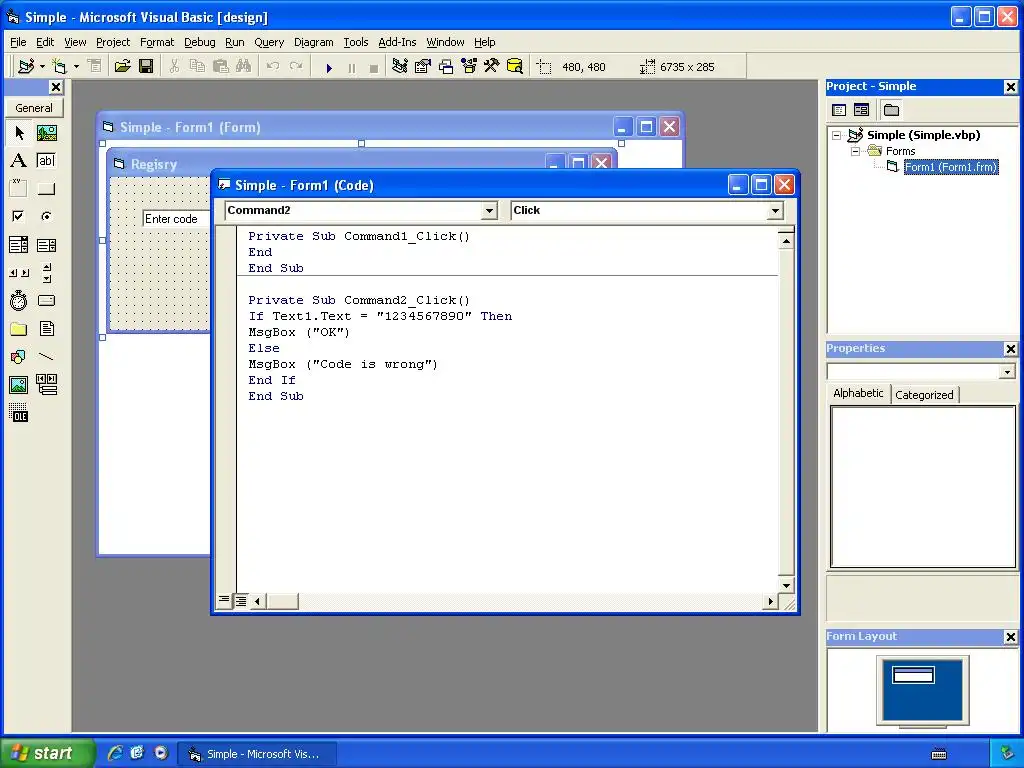Open Add Form dropdown arrow
1024x768 pixels.
click(76, 66)
